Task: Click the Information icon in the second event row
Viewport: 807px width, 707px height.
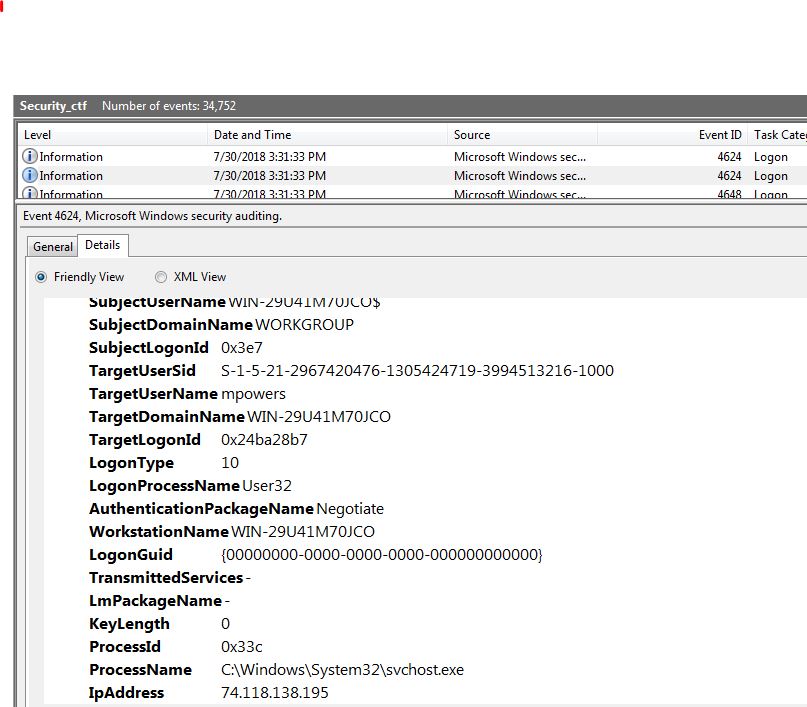Action: (x=30, y=176)
